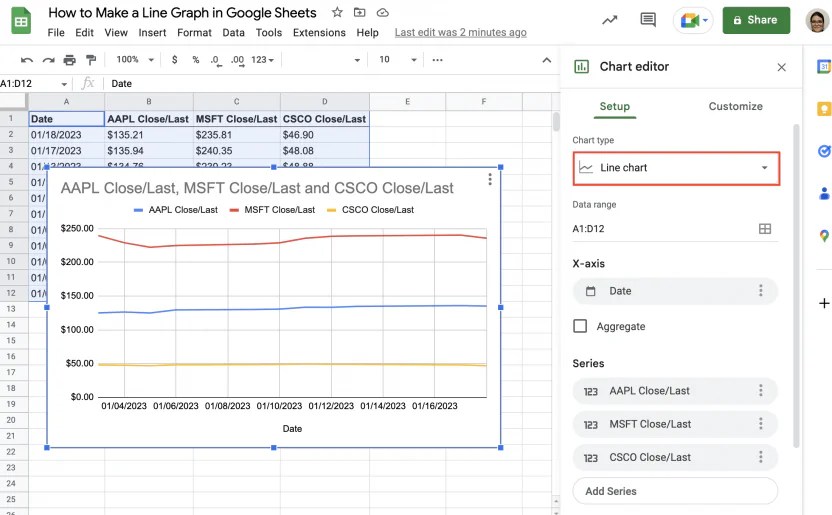This screenshot has height=515, width=832.
Task: Switch to the Customize tab
Action: 735,107
